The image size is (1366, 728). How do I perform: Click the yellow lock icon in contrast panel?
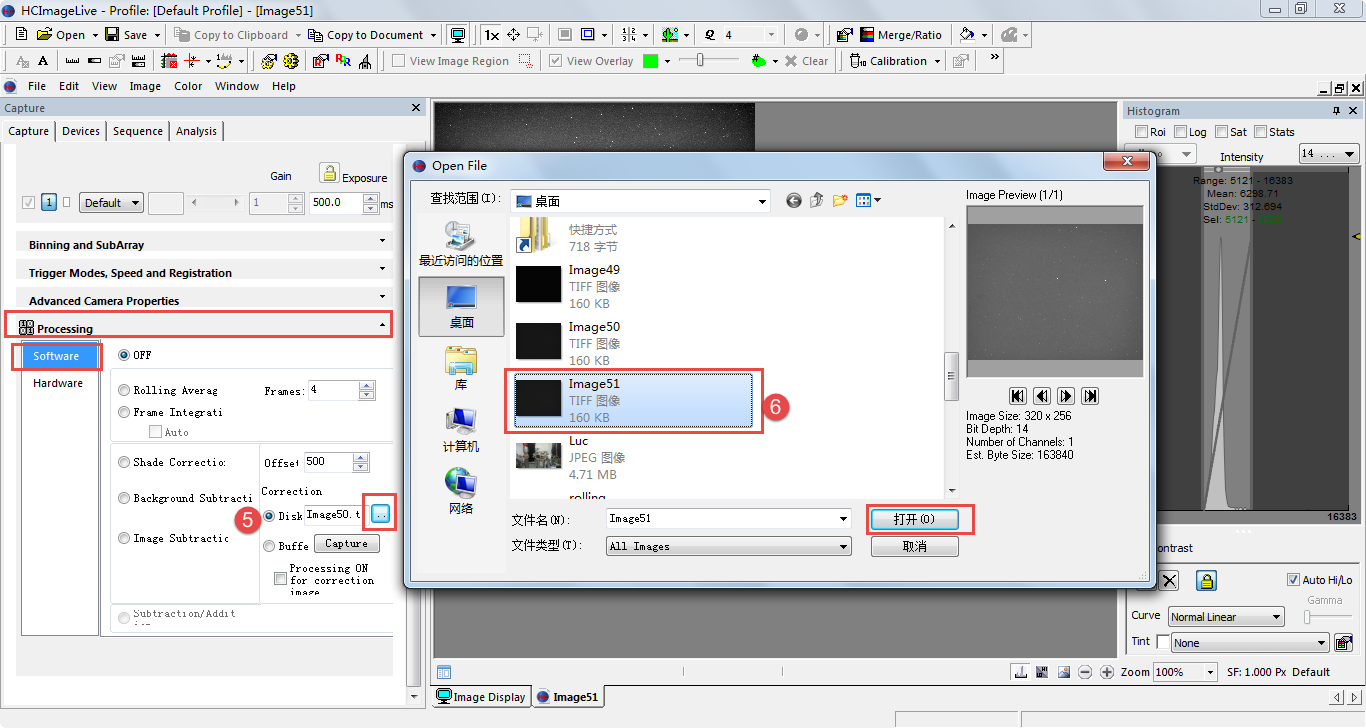pyautogui.click(x=1206, y=581)
